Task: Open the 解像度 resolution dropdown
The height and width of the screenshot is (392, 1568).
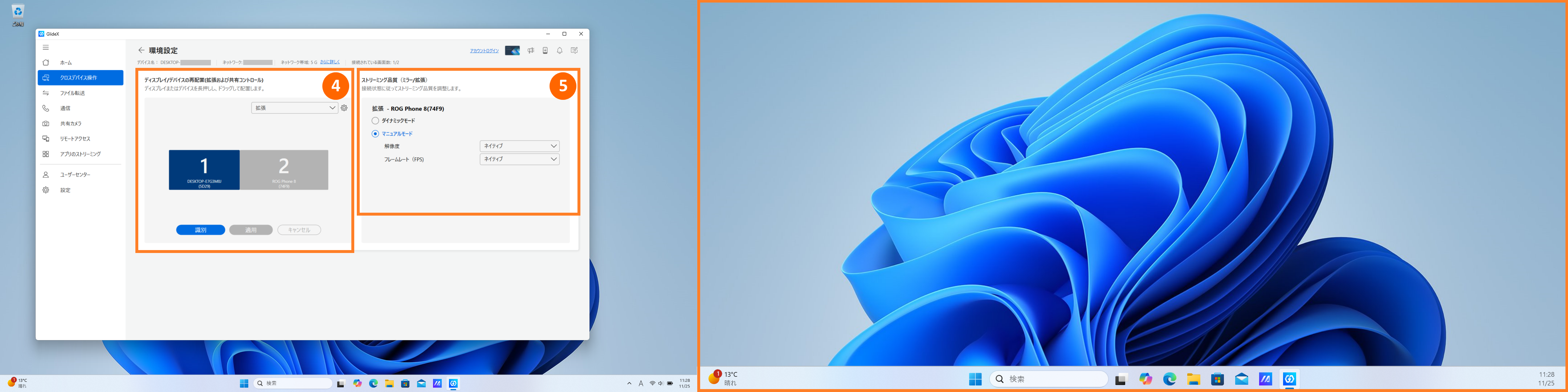Action: (519, 146)
